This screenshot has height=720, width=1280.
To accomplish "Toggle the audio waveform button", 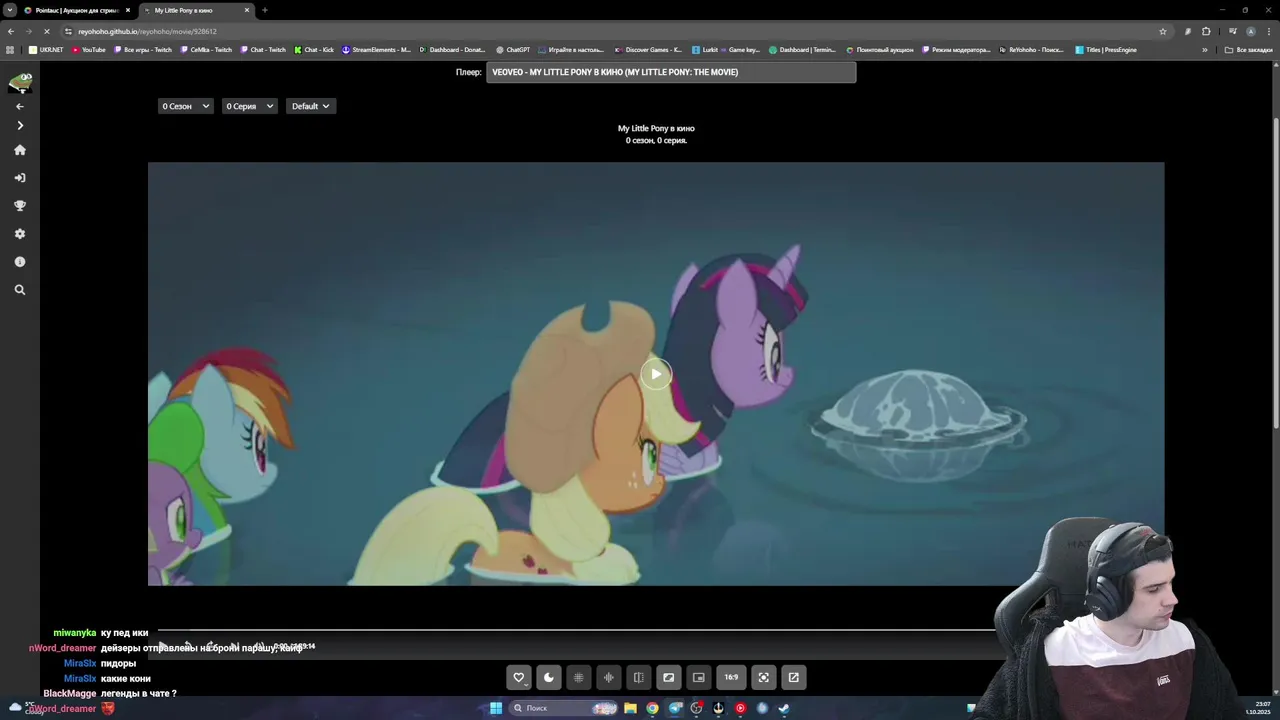I will pos(608,677).
